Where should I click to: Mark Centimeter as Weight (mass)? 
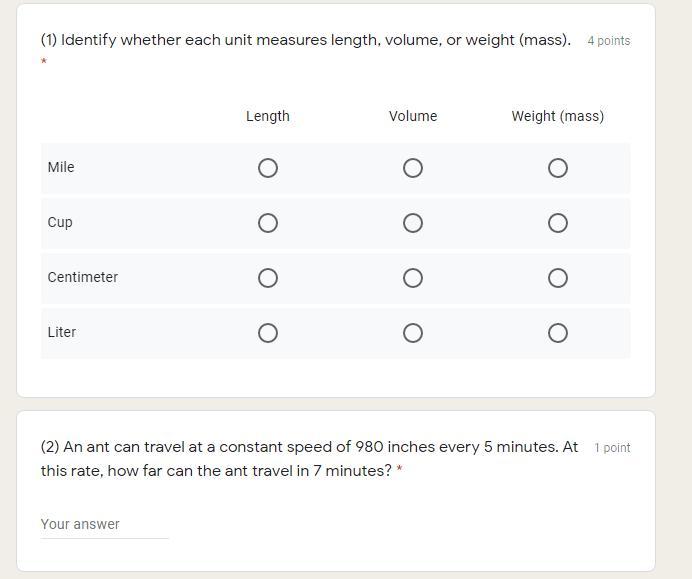coord(558,278)
